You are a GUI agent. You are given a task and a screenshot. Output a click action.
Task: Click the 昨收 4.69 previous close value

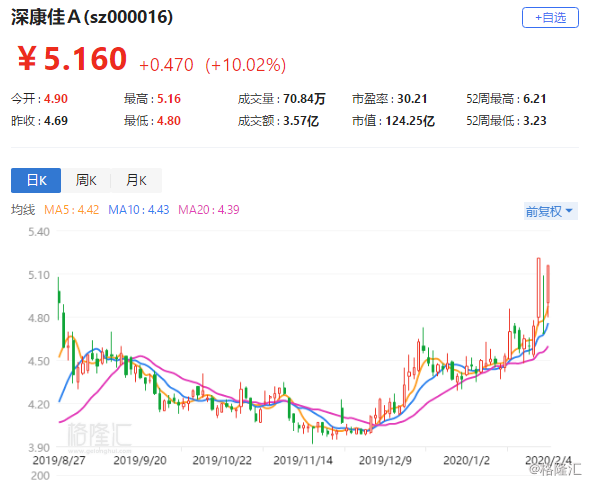pos(56,121)
